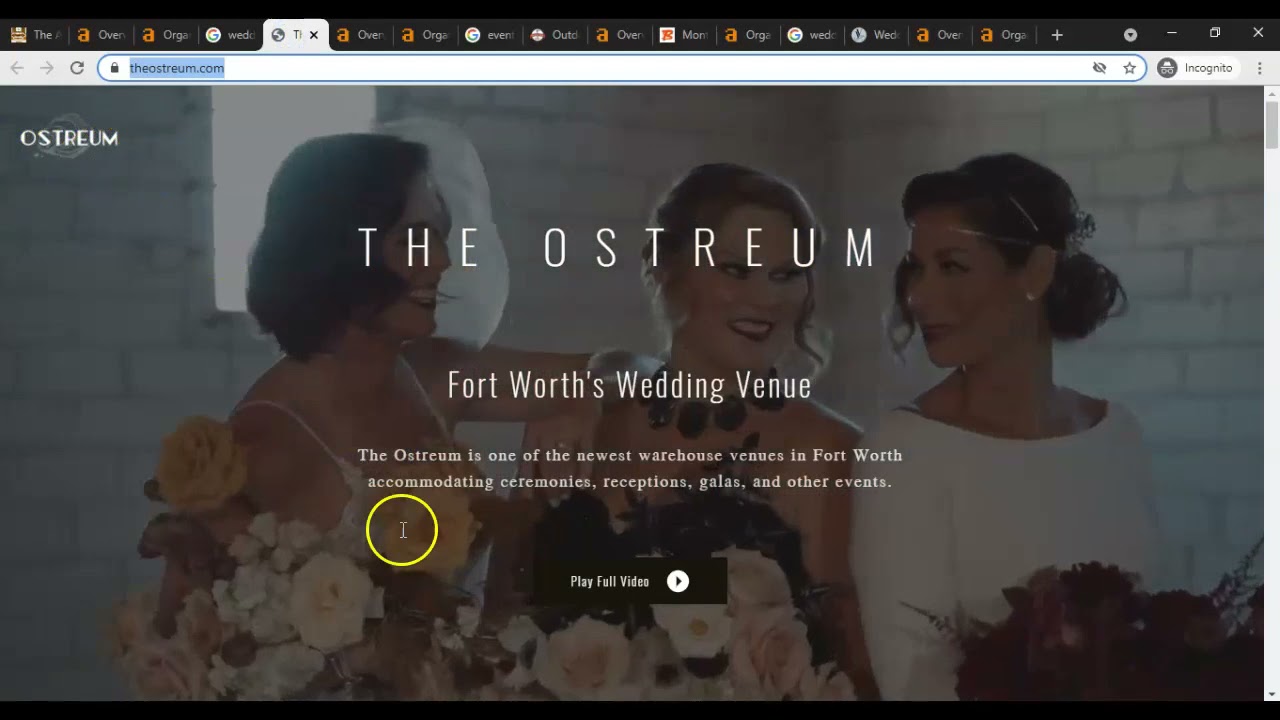Click the "Fort Worth's Wedding Venue" heading
Image resolution: width=1280 pixels, height=720 pixels.
(630, 385)
